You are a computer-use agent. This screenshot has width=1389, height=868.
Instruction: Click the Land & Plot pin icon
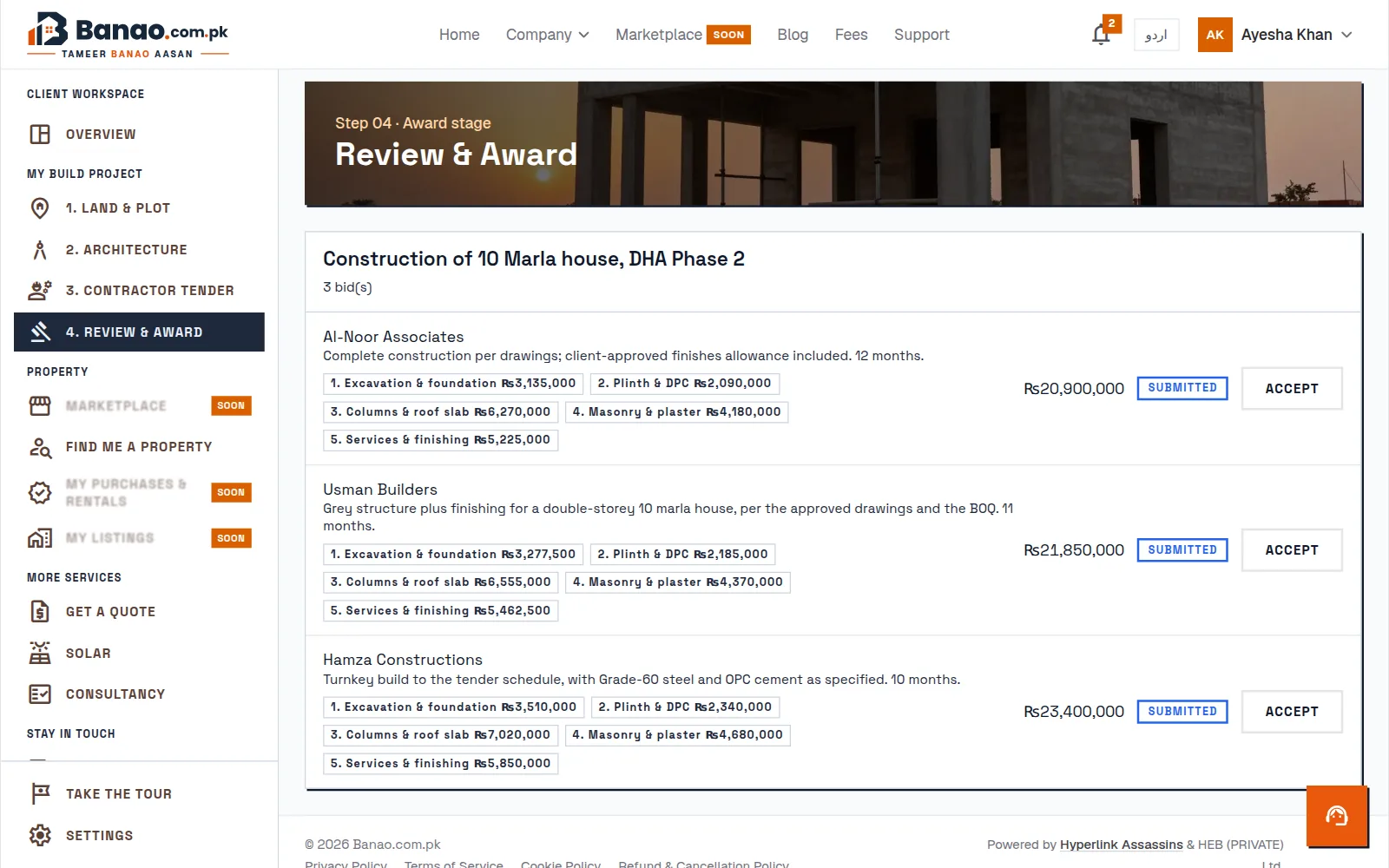click(x=40, y=208)
